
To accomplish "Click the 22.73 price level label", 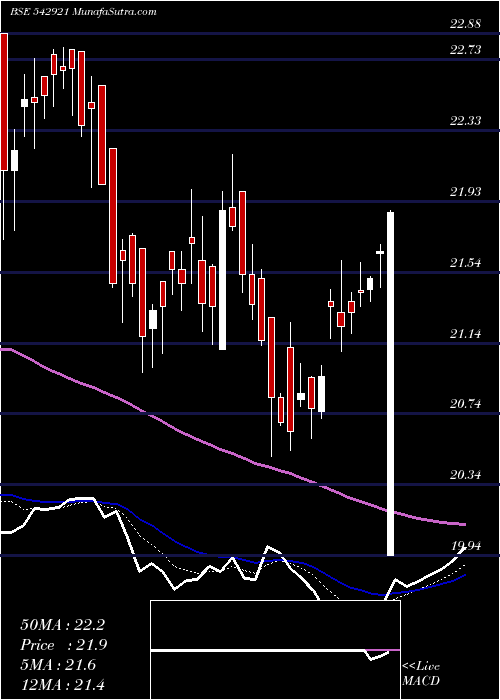I will pyautogui.click(x=466, y=50).
